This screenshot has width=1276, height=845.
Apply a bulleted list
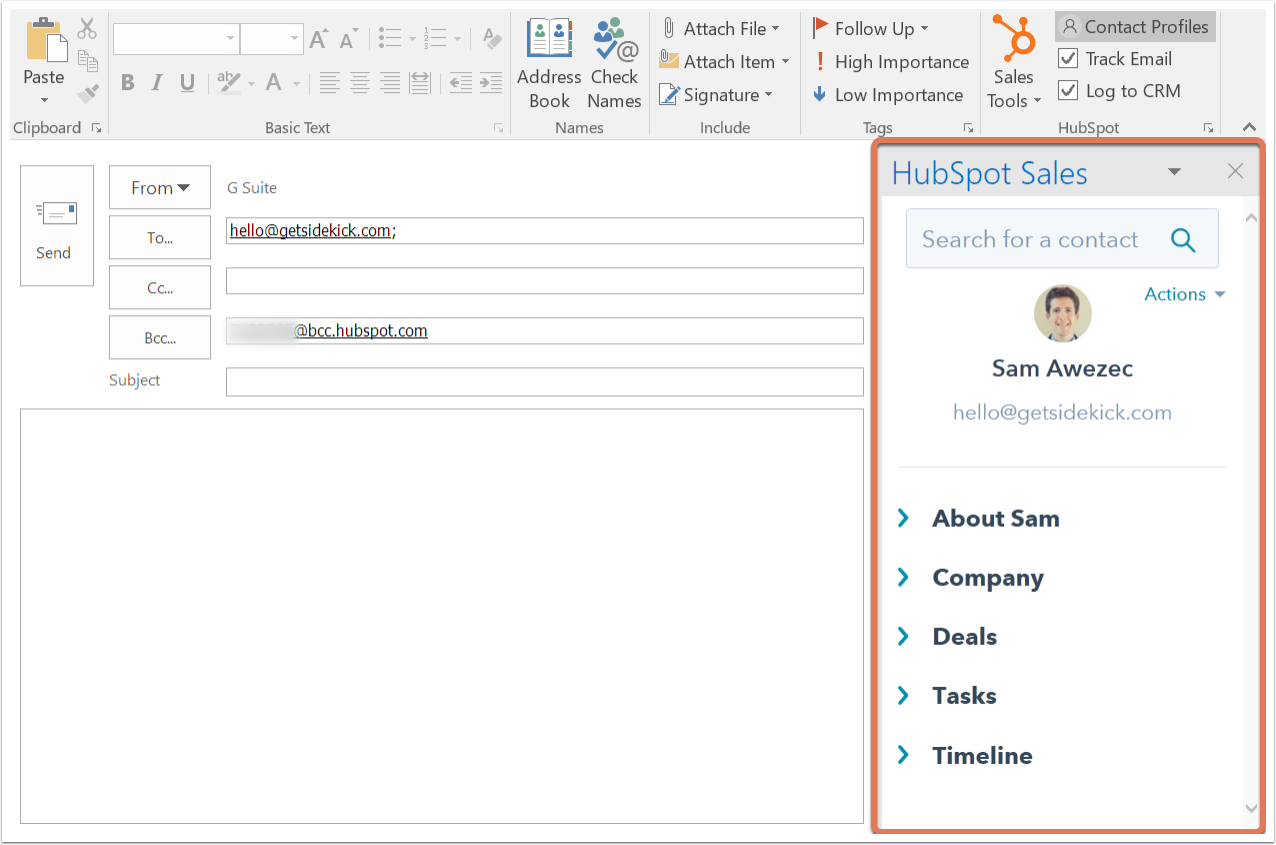[390, 39]
